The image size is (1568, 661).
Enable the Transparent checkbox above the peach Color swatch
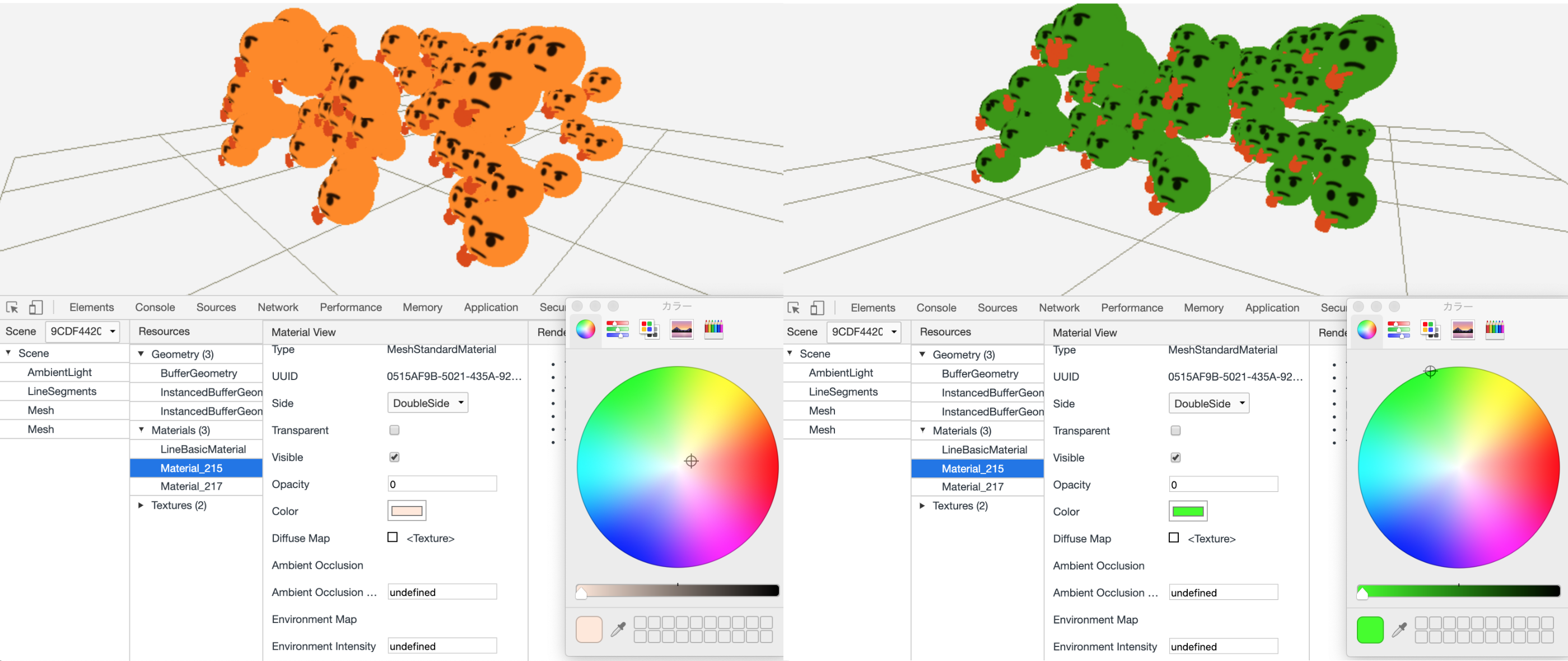coord(394,430)
